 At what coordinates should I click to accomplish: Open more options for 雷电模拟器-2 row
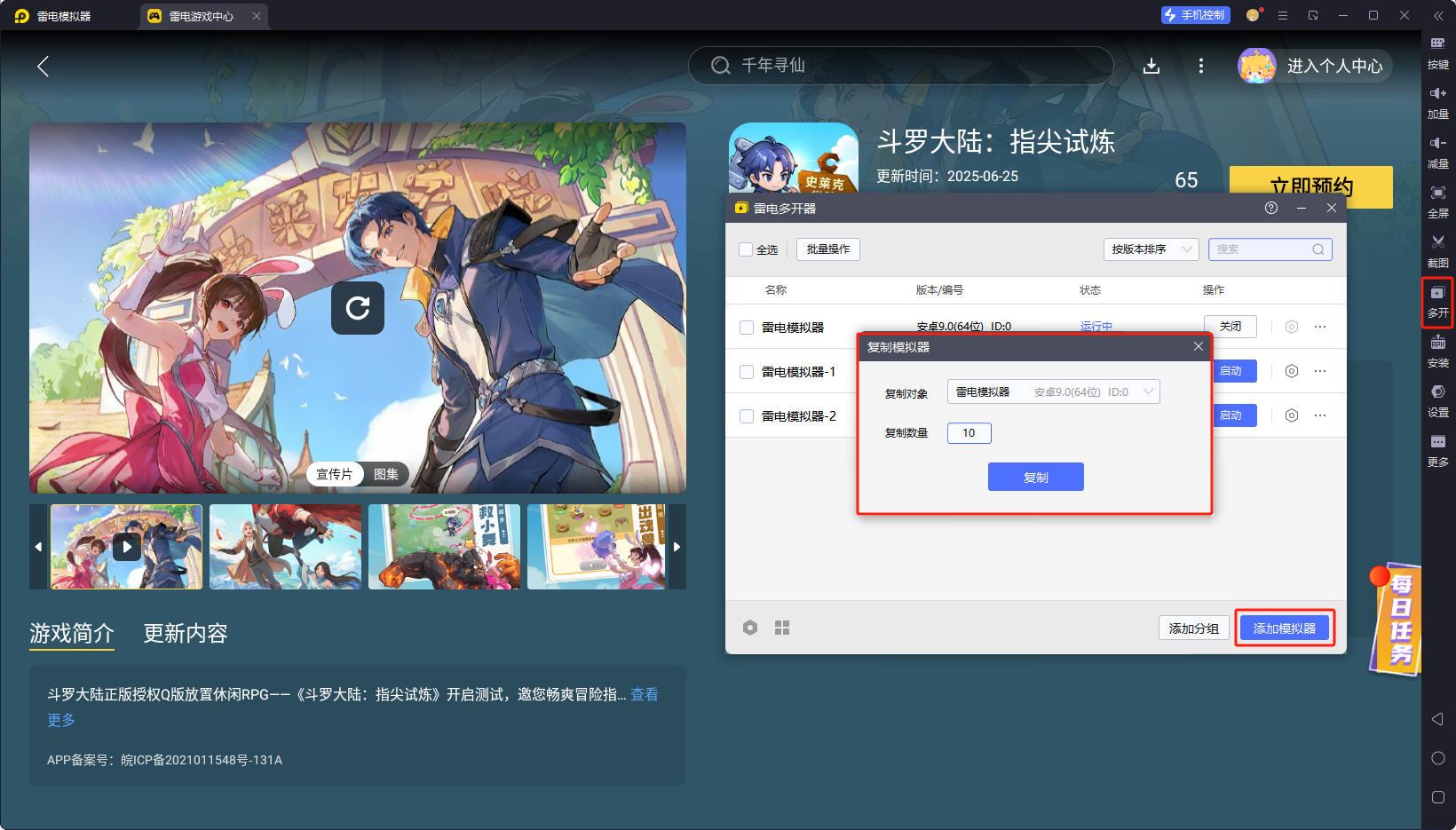point(1320,415)
